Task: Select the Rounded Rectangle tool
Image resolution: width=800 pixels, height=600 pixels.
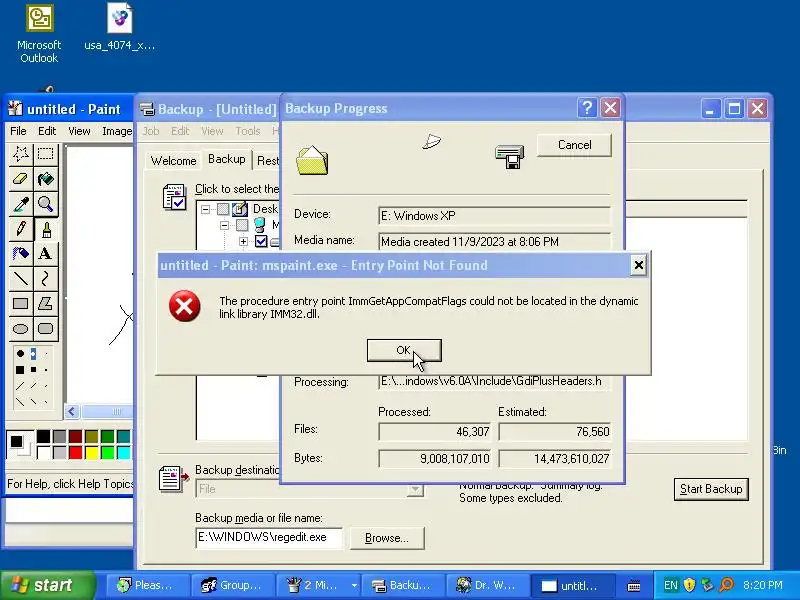Action: pyautogui.click(x=45, y=329)
